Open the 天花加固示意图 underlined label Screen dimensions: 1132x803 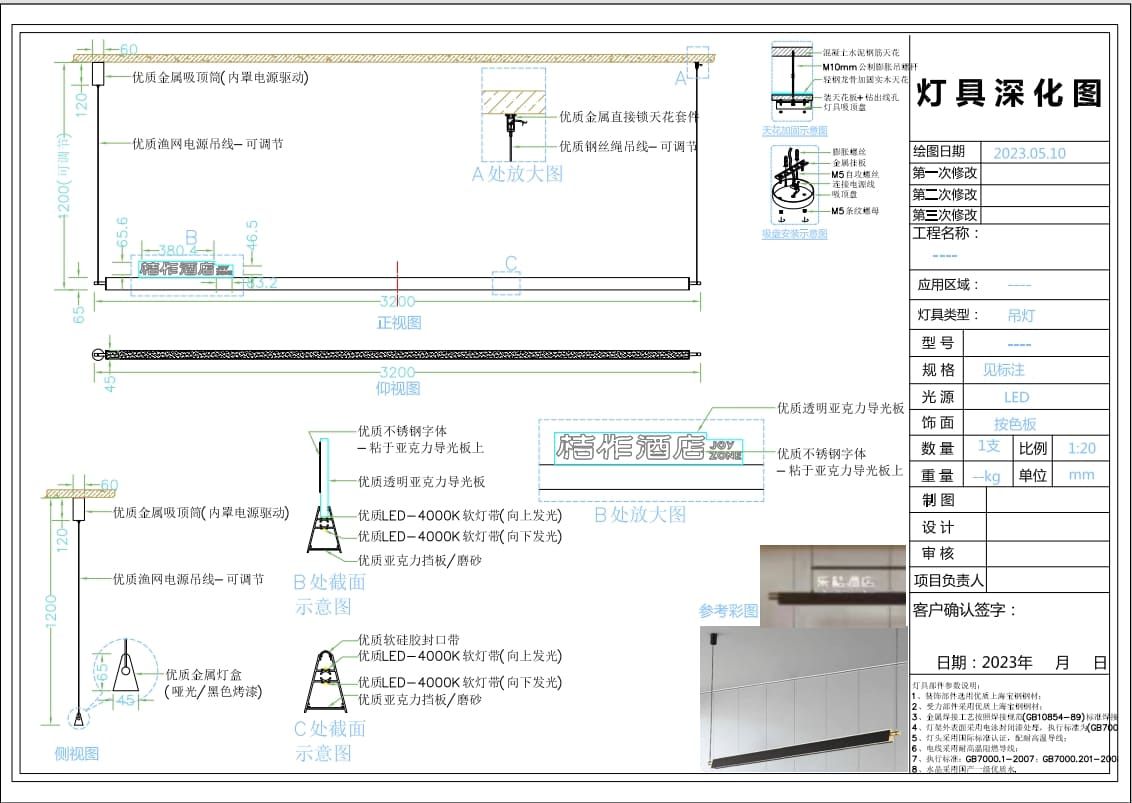coord(794,131)
